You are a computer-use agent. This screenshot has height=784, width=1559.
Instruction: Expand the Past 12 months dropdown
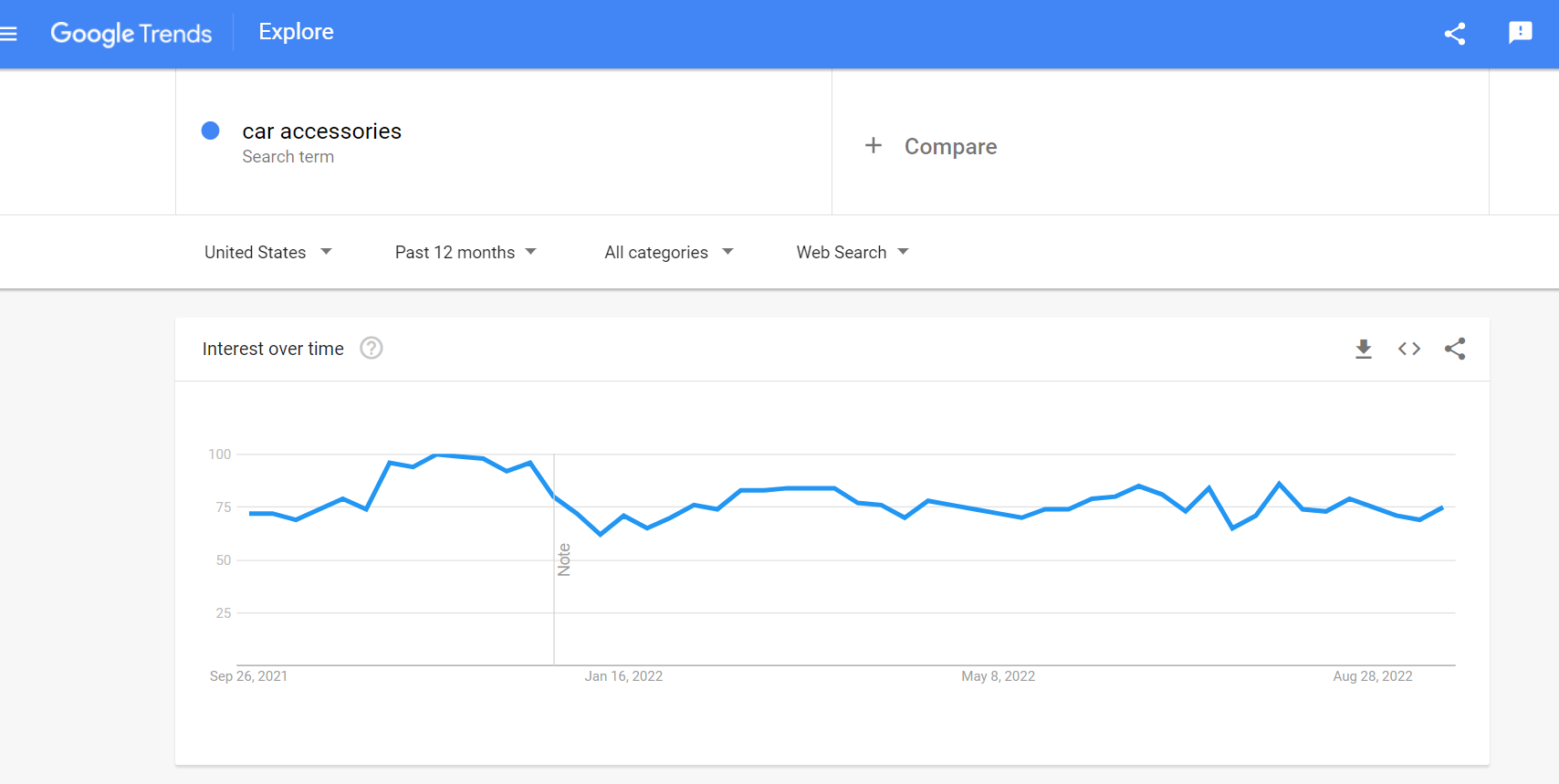465,252
